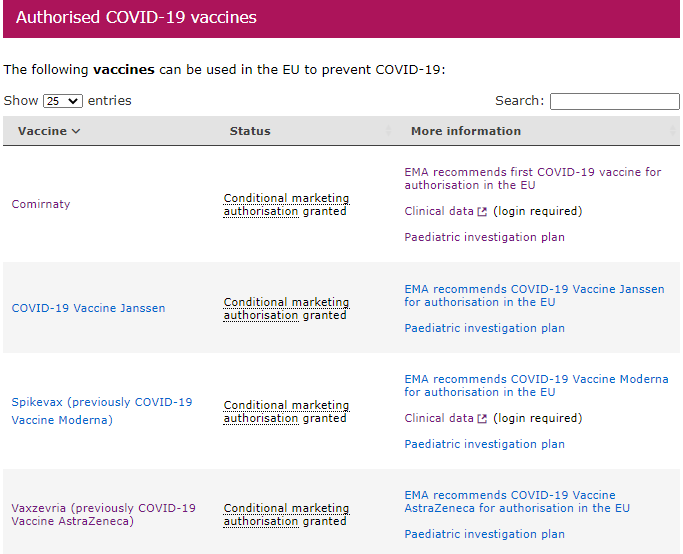Open the Spikevax (previously COVID-19 Vaccine Moderna) link
This screenshot has width=683, height=554.
102,411
